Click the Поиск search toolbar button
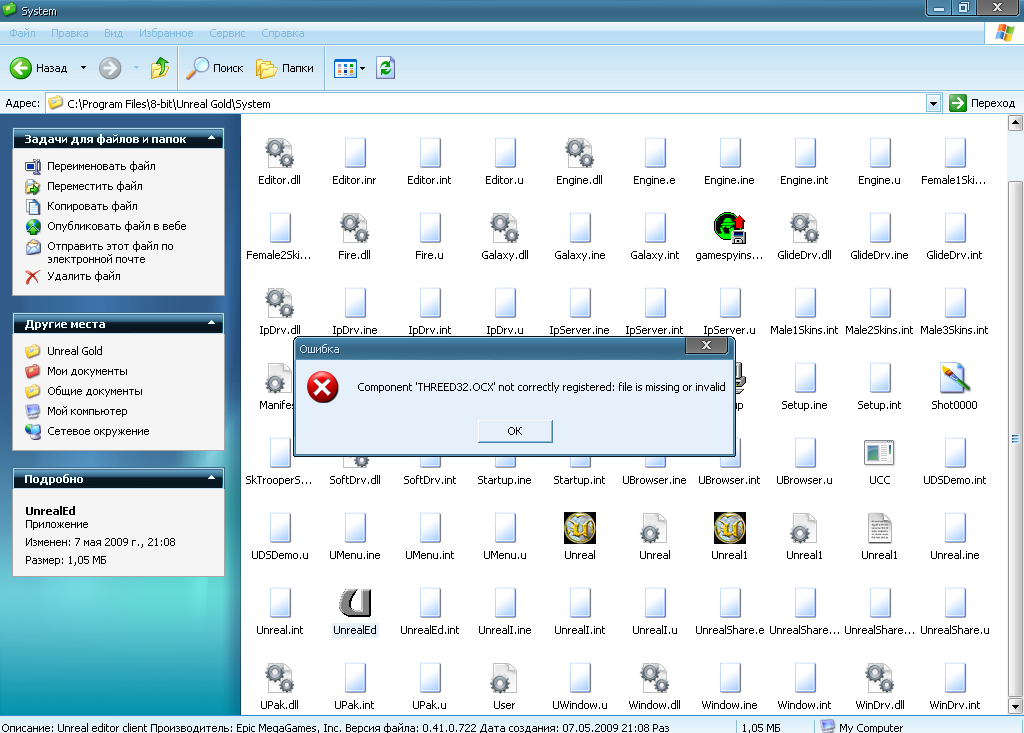The height and width of the screenshot is (733, 1024). (x=216, y=68)
